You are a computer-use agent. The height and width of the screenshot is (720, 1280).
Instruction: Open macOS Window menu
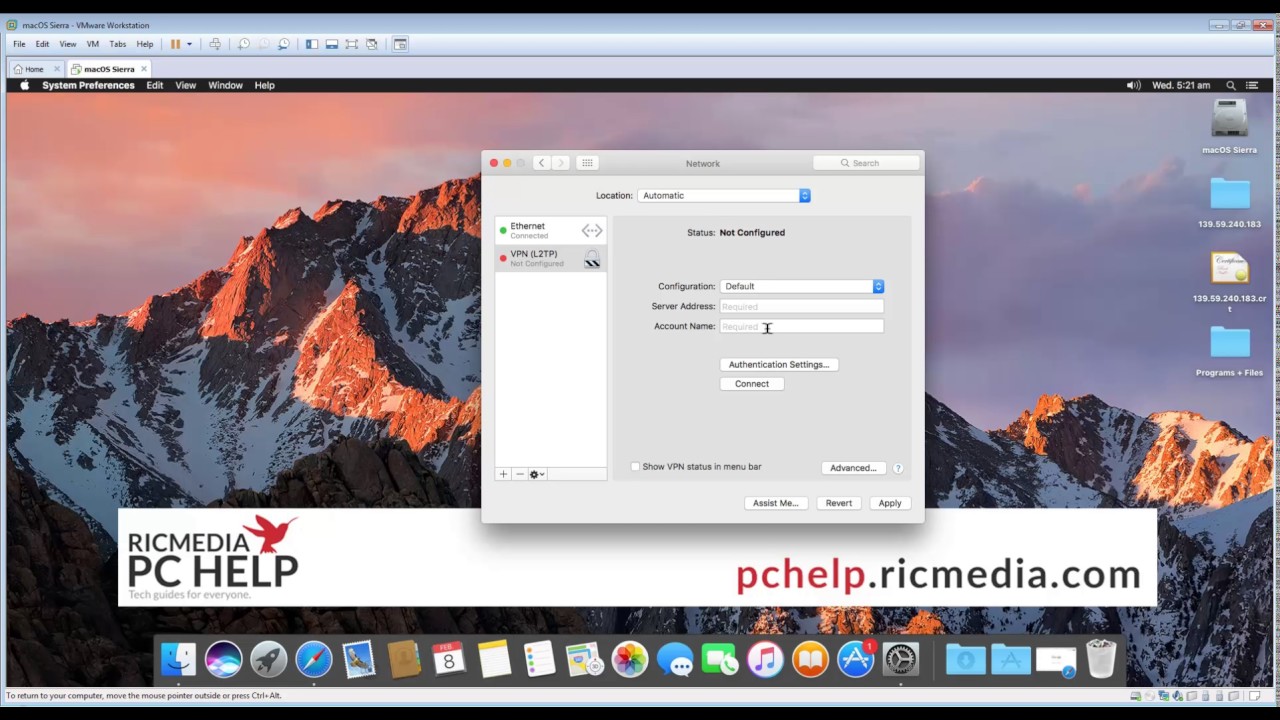coord(225,85)
